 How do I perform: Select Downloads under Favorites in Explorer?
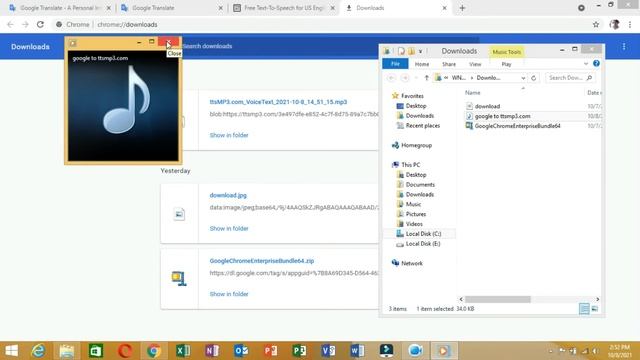point(419,116)
